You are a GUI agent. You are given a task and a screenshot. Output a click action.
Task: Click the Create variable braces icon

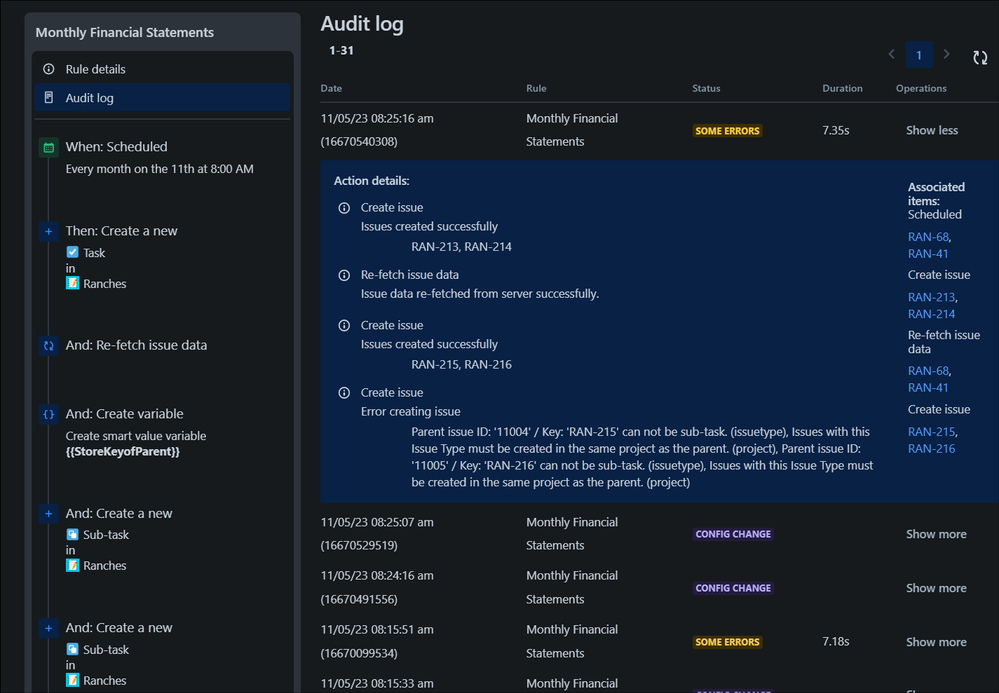48,414
